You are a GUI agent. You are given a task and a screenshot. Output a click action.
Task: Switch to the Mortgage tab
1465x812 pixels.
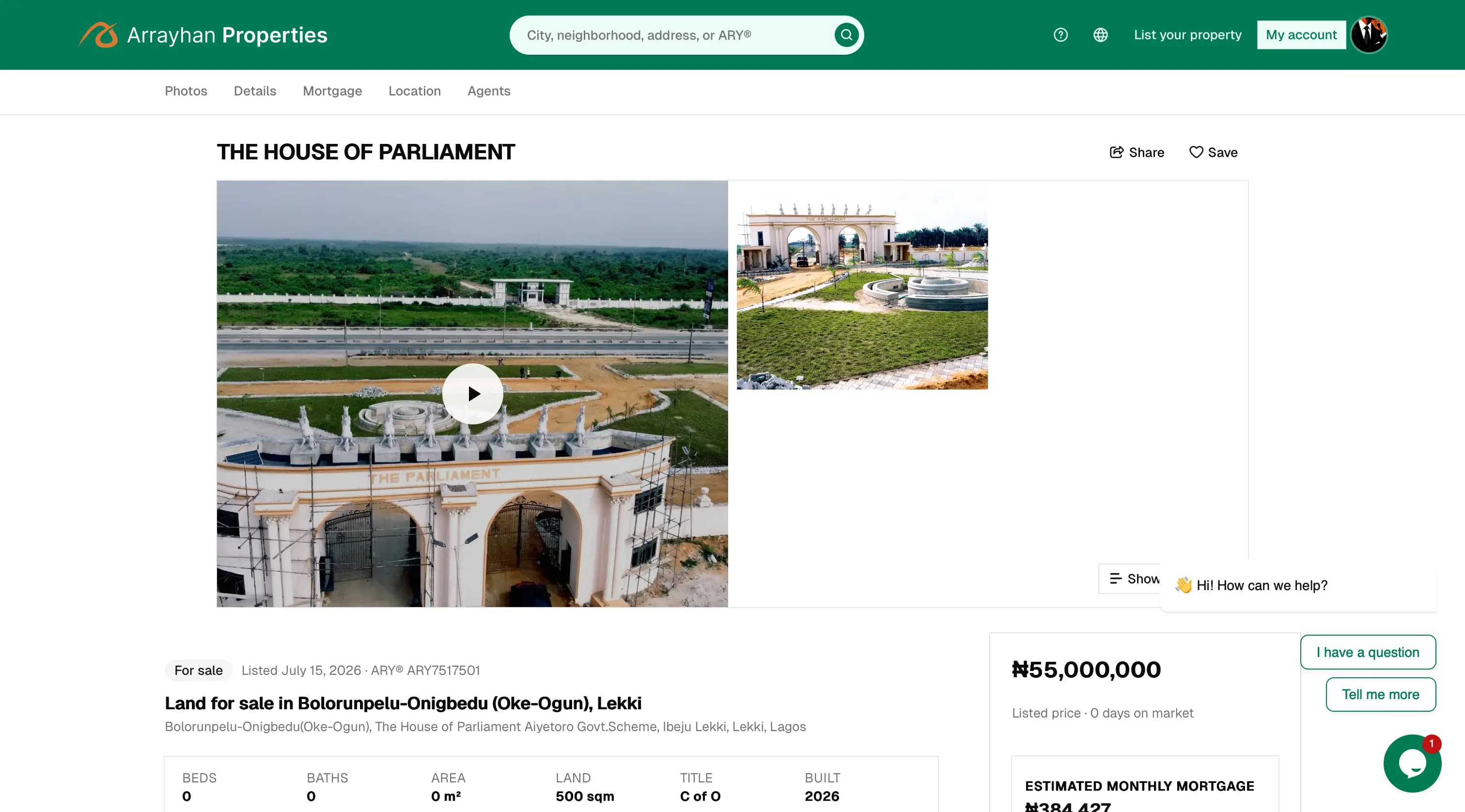(x=332, y=91)
